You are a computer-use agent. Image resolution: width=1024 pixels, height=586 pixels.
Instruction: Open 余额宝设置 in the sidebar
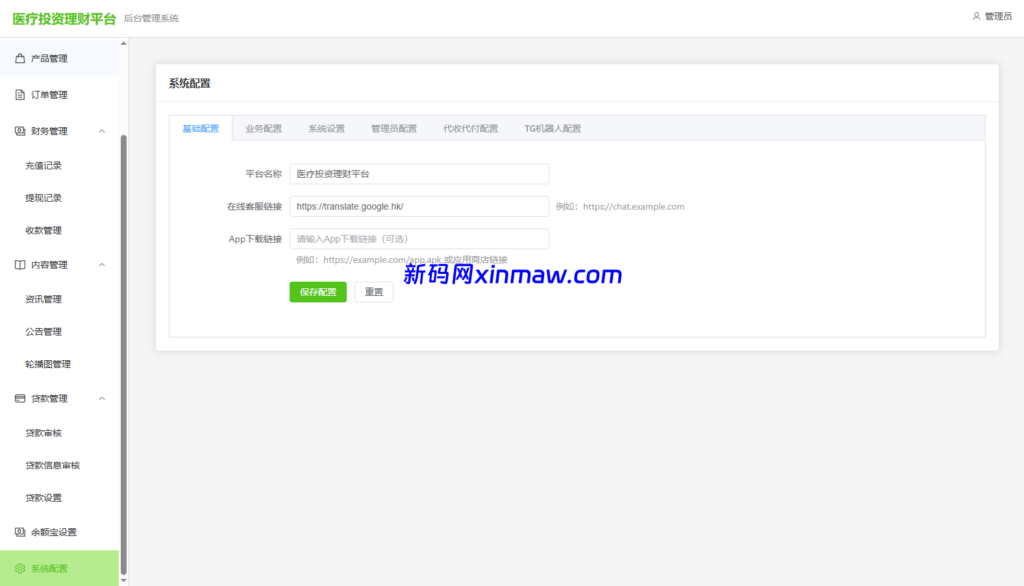59,532
